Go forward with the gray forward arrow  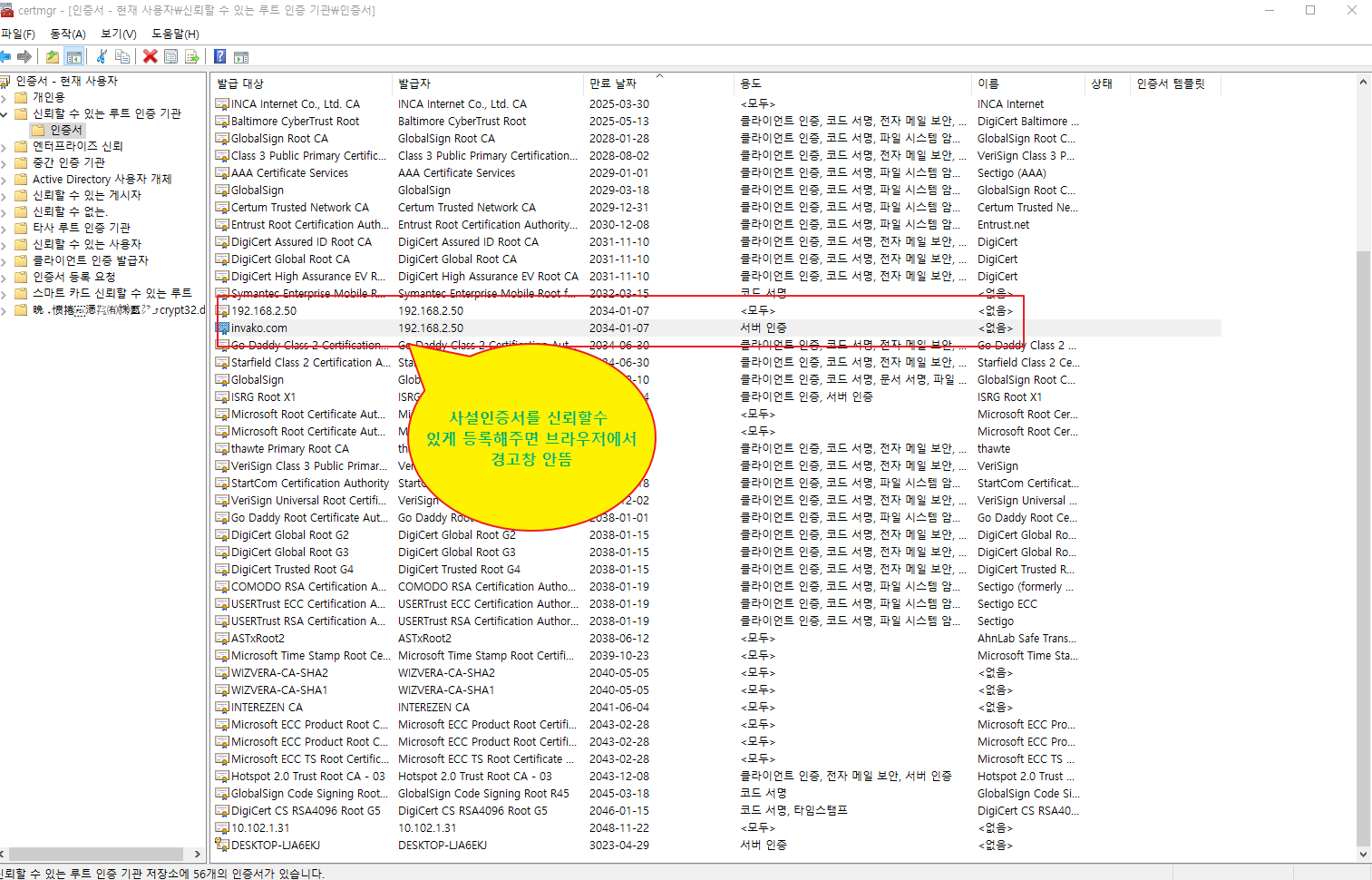[x=24, y=56]
